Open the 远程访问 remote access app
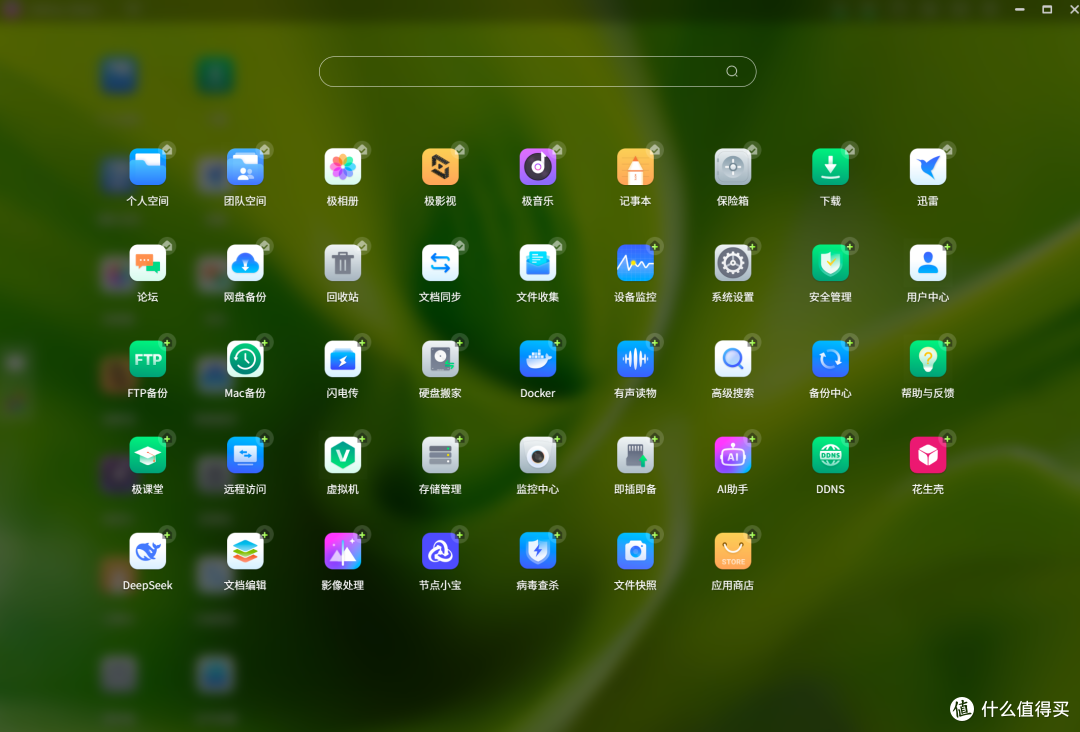The width and height of the screenshot is (1080, 732). (x=245, y=455)
